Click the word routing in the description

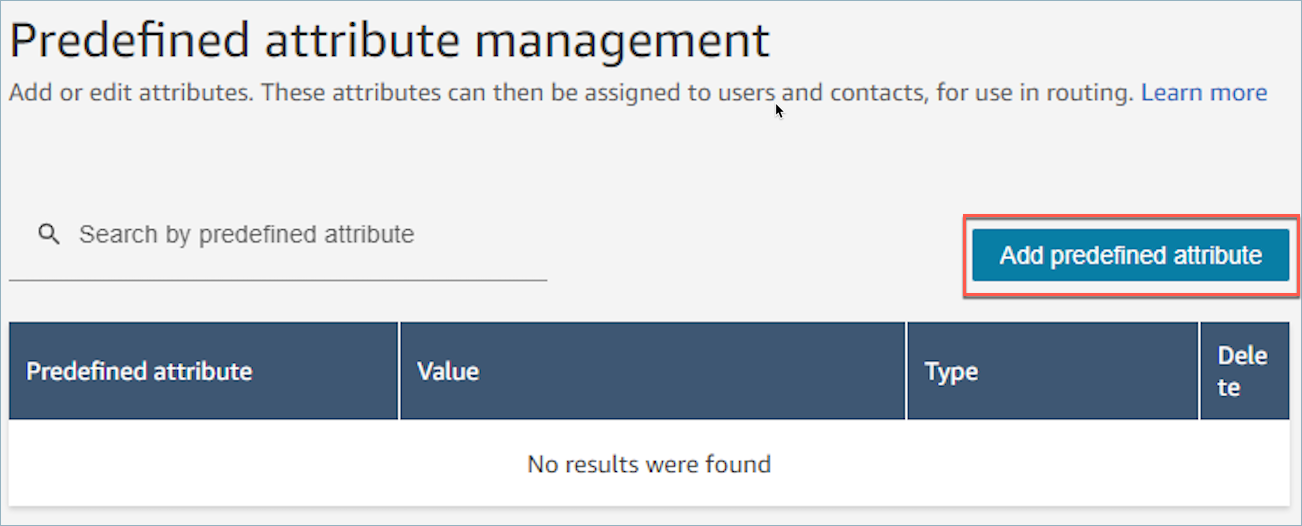pos(1097,94)
